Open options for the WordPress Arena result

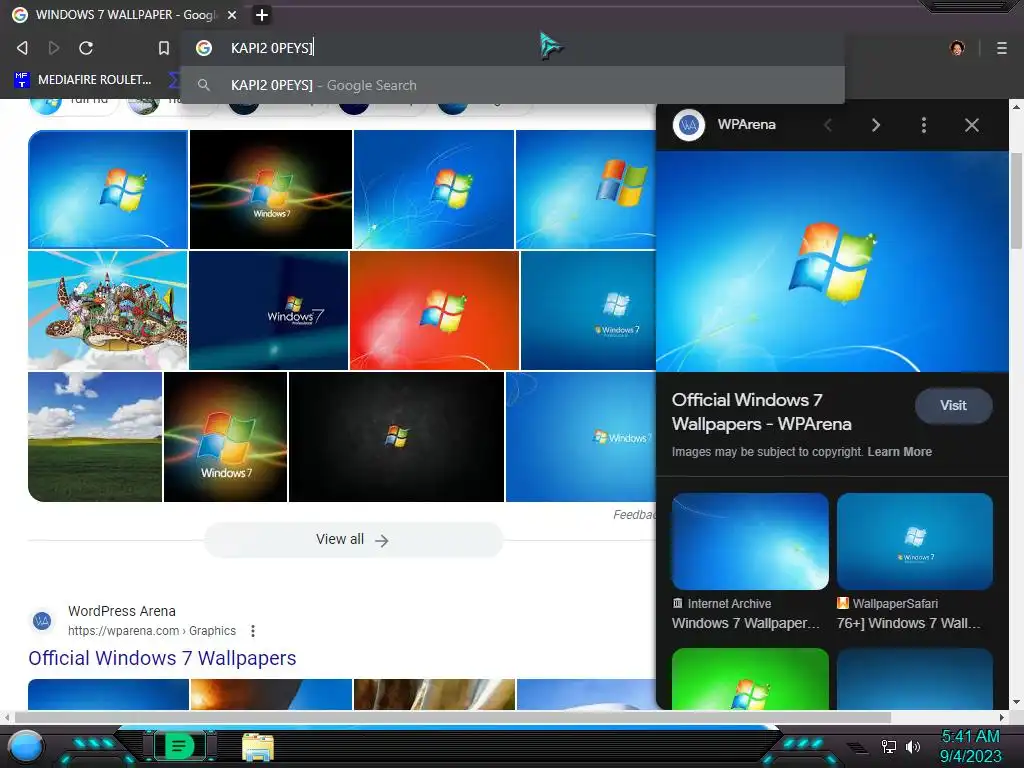(253, 631)
